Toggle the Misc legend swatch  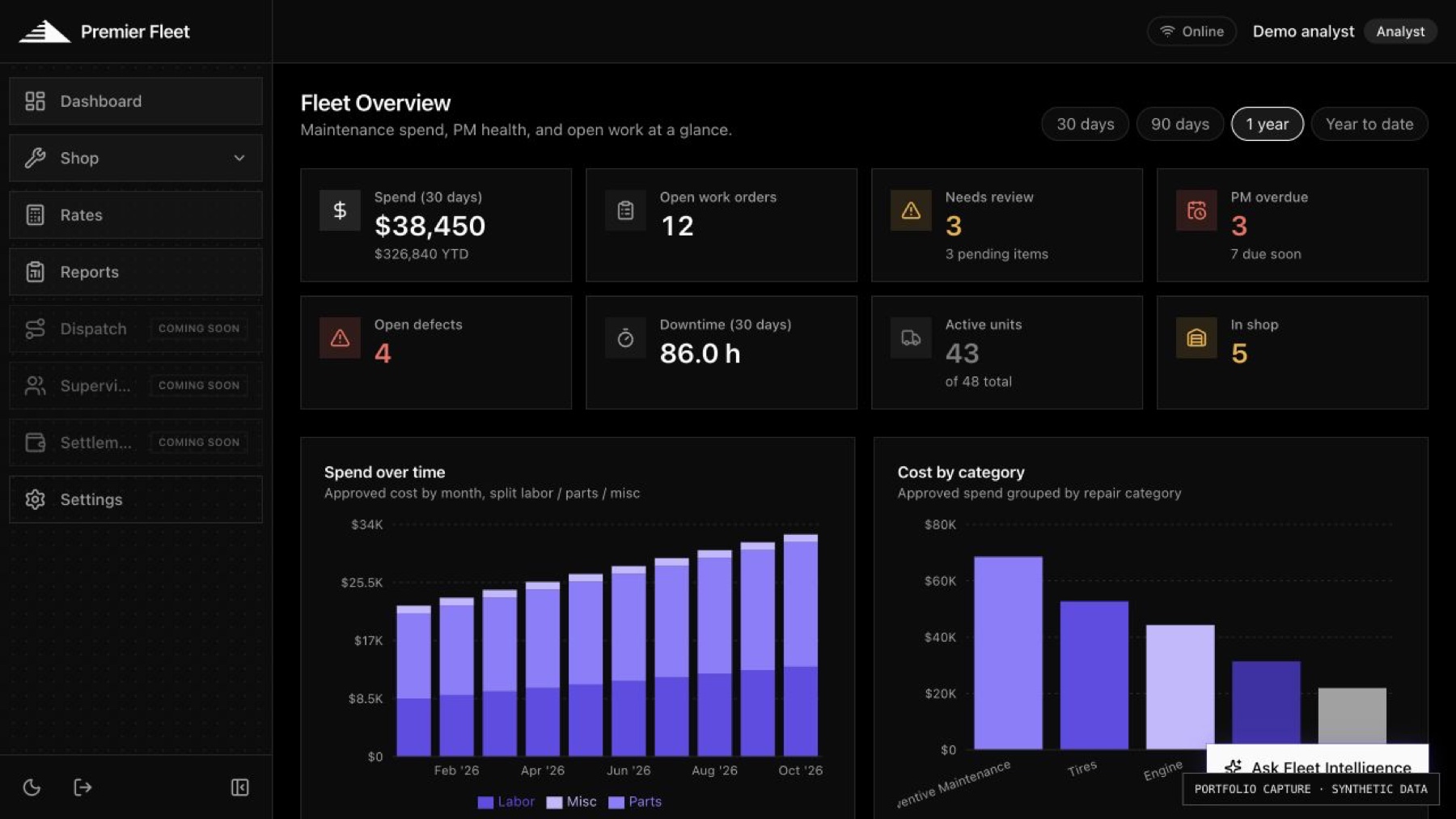point(554,802)
